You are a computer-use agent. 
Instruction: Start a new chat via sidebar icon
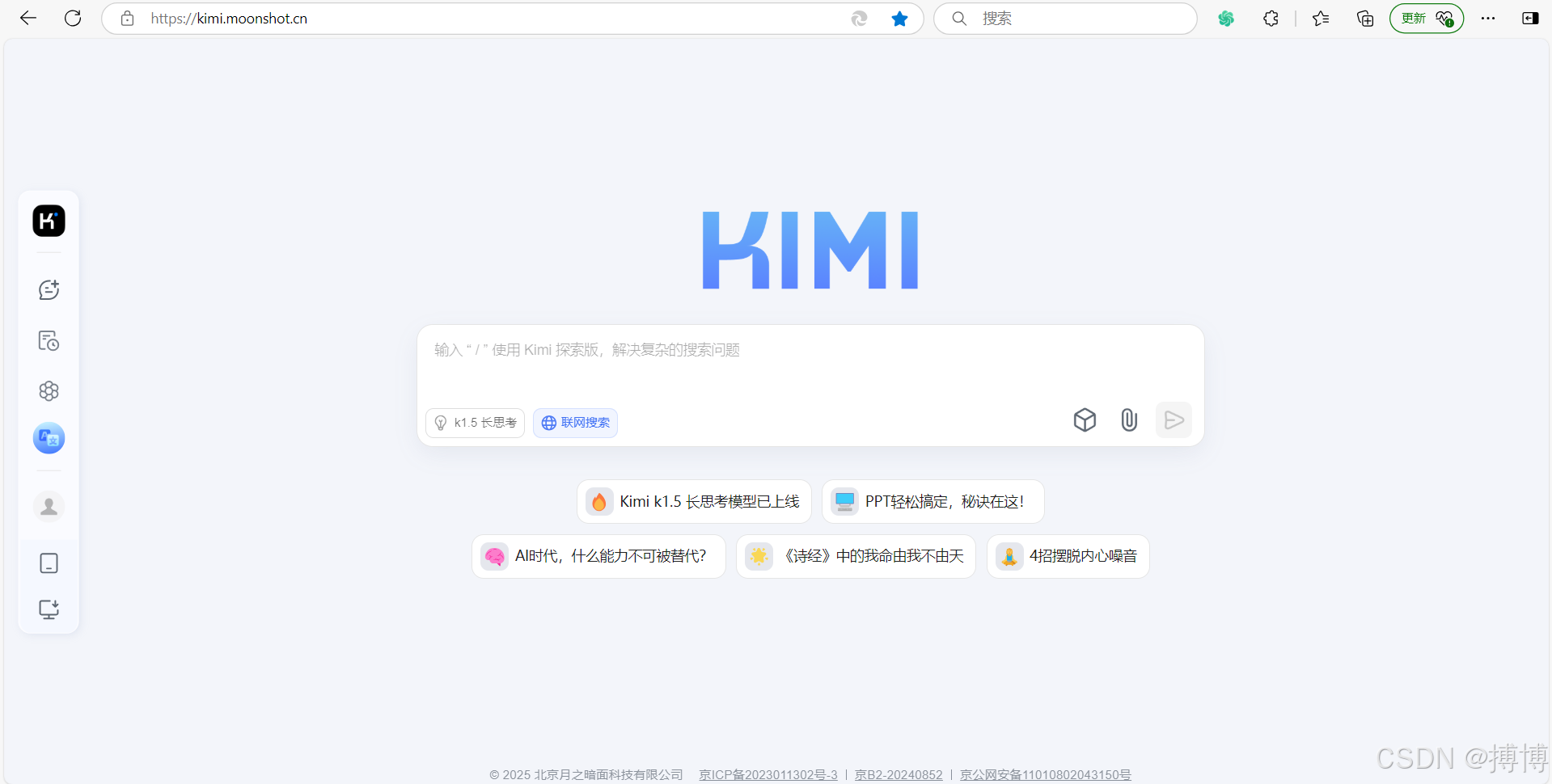(x=49, y=289)
